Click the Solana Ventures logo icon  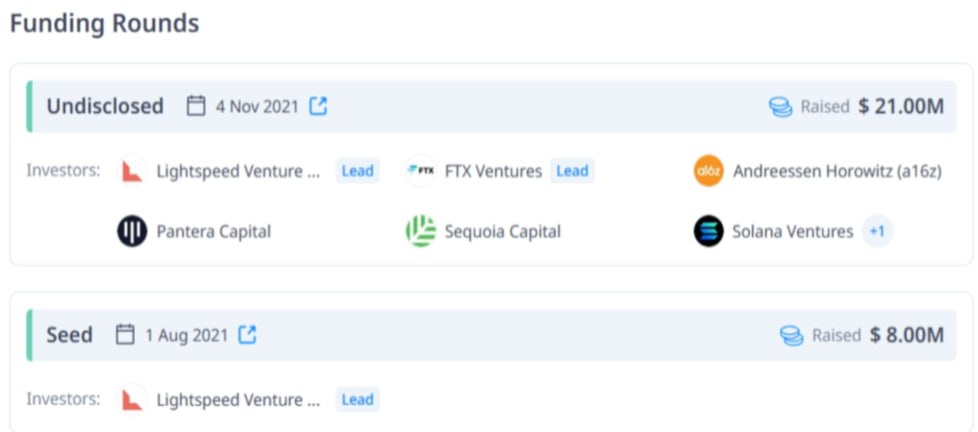tap(709, 231)
